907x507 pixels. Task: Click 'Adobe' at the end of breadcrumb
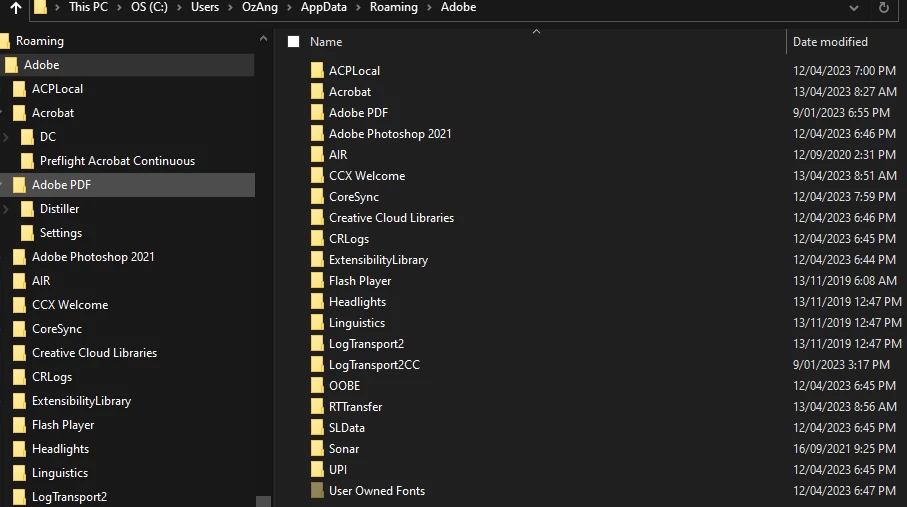458,8
